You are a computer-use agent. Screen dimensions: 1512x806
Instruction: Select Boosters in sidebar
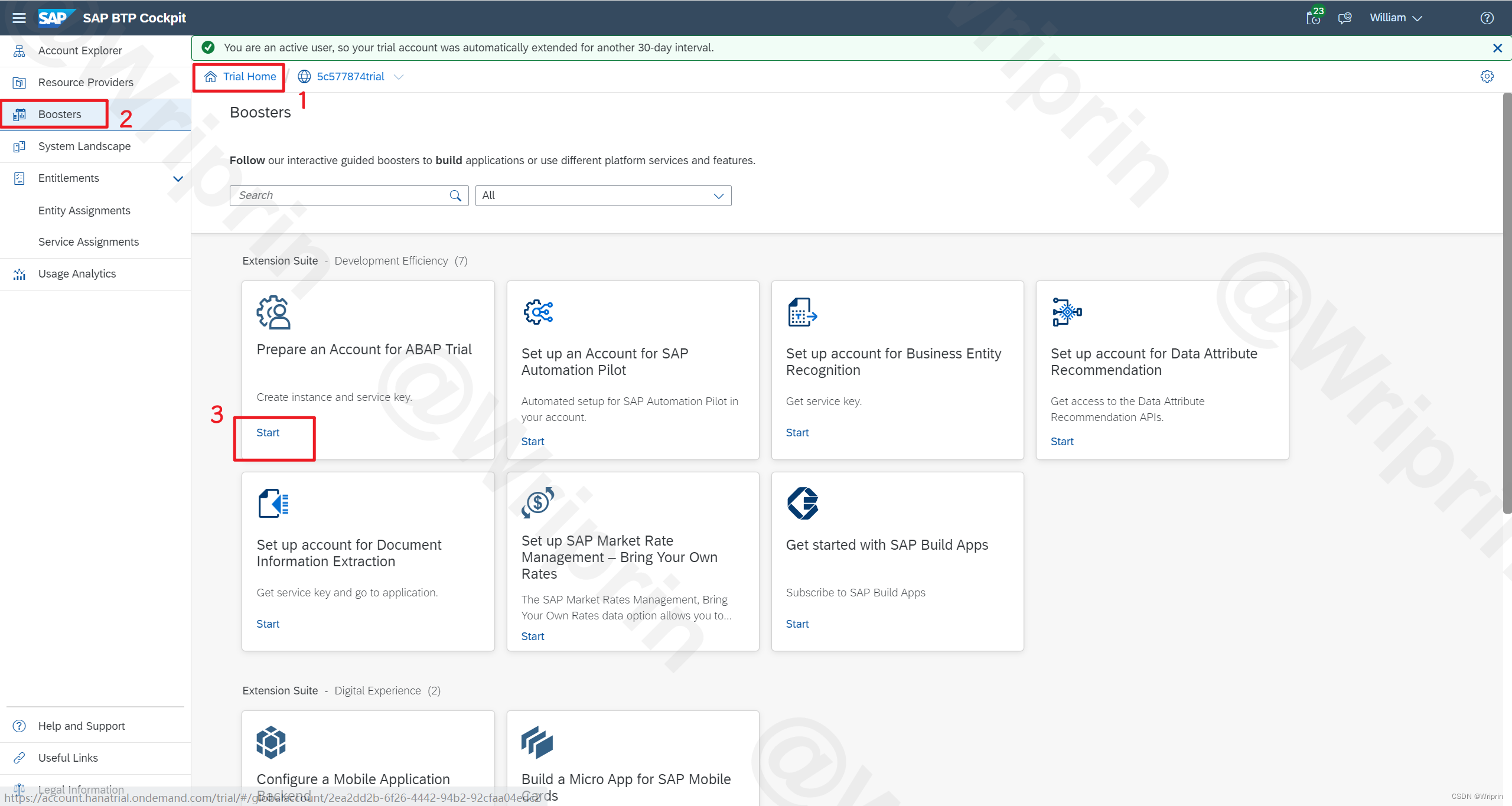click(x=96, y=115)
